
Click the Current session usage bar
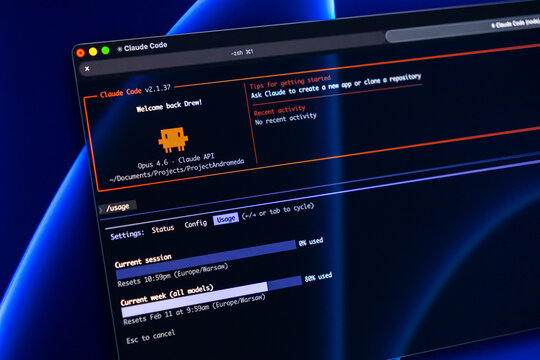(x=206, y=259)
